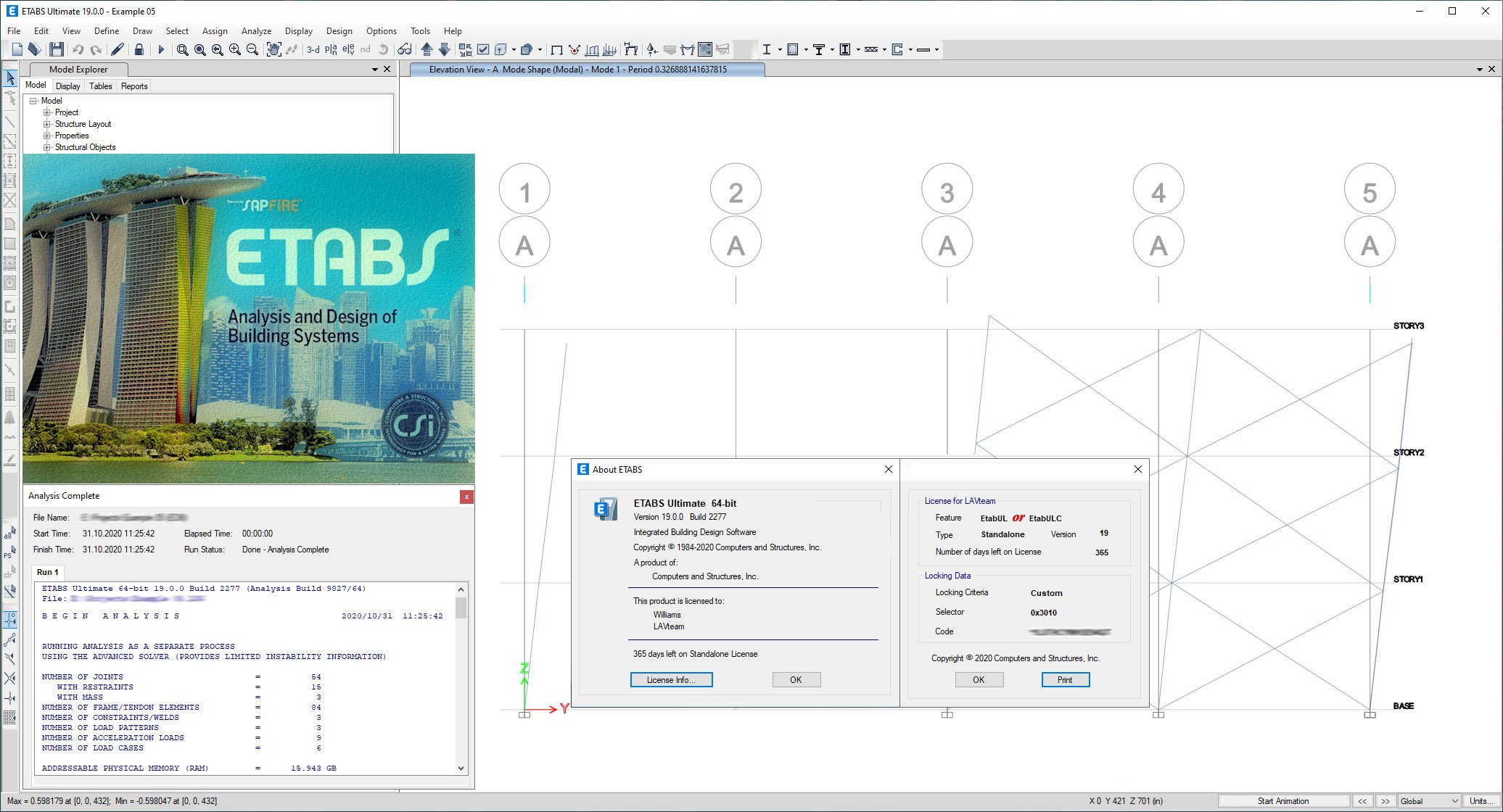This screenshot has width=1503, height=812.
Task: Click the Run Analysis play icon
Action: pos(161,49)
